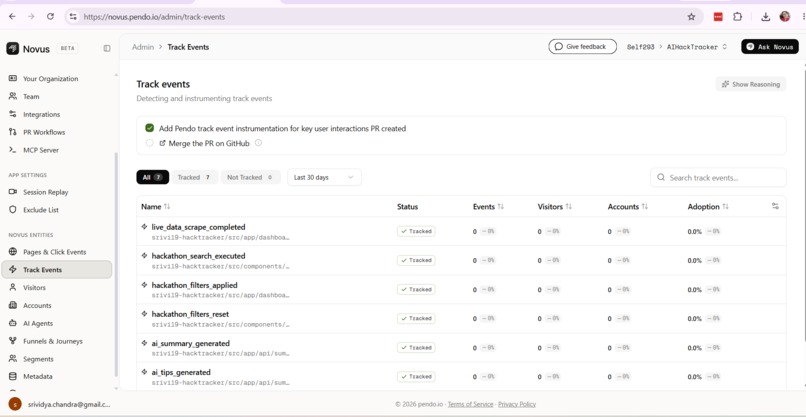Image resolution: width=806 pixels, height=417 pixels.
Task: Sort by the Visitors column
Action: (x=555, y=207)
